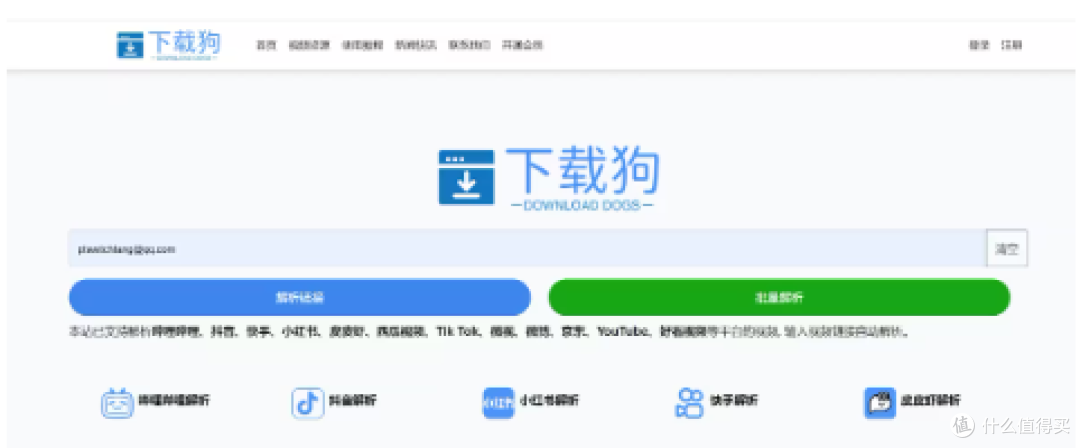1080x448 pixels.
Task: Click the 清空 button beside the input
Action: pos(1007,249)
